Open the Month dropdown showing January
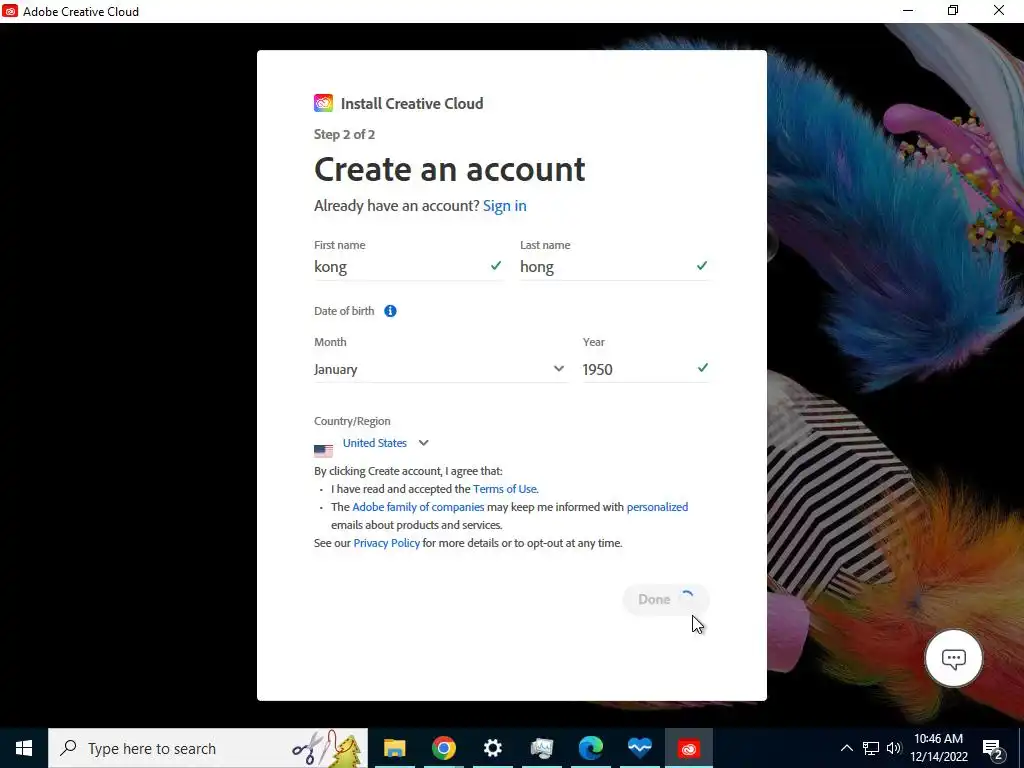Screen dimensions: 1024x768 440,369
